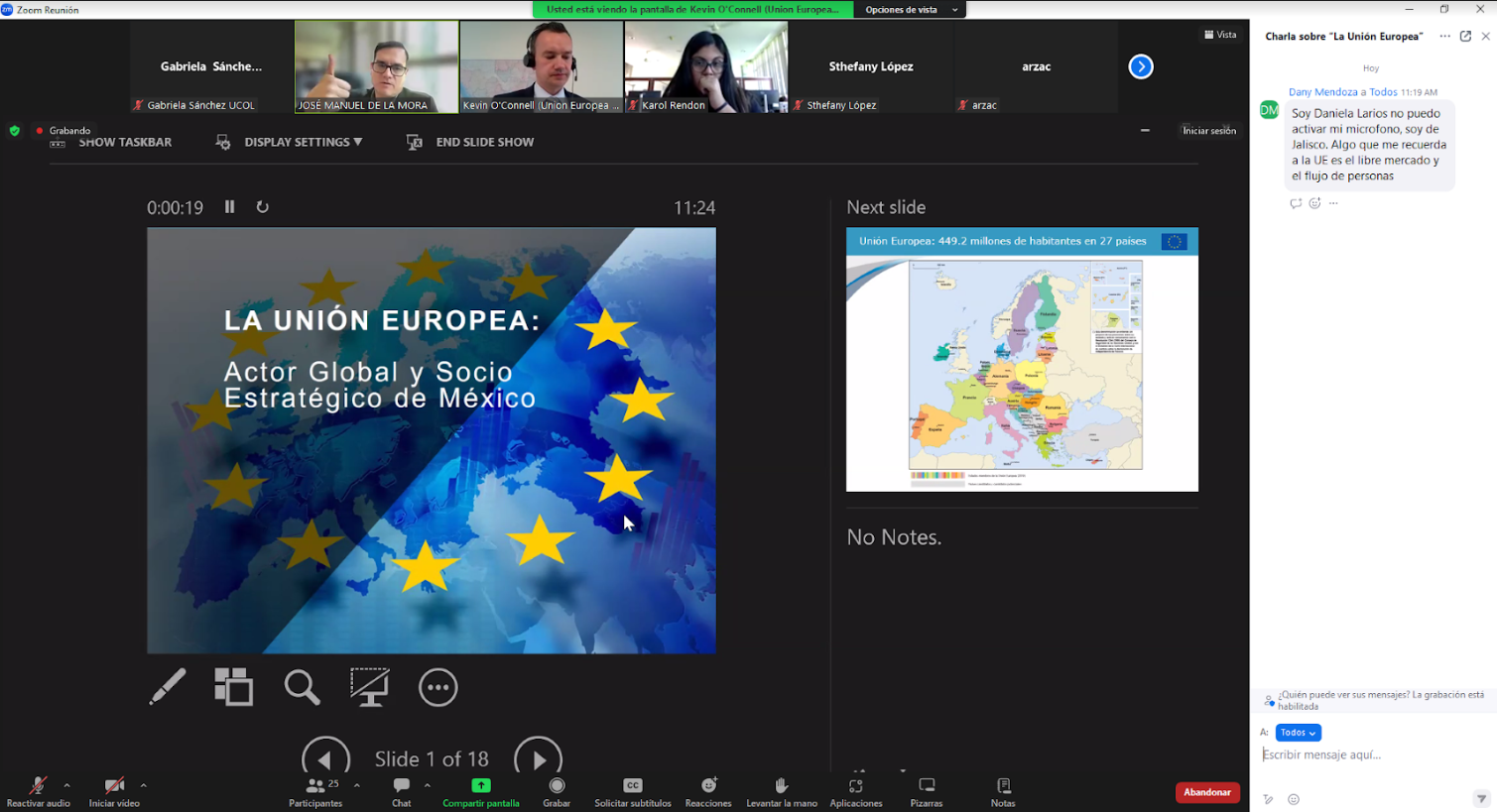This screenshot has height=812, width=1497.
Task: Click Reactivar audio microphone icon
Action: click(x=38, y=785)
